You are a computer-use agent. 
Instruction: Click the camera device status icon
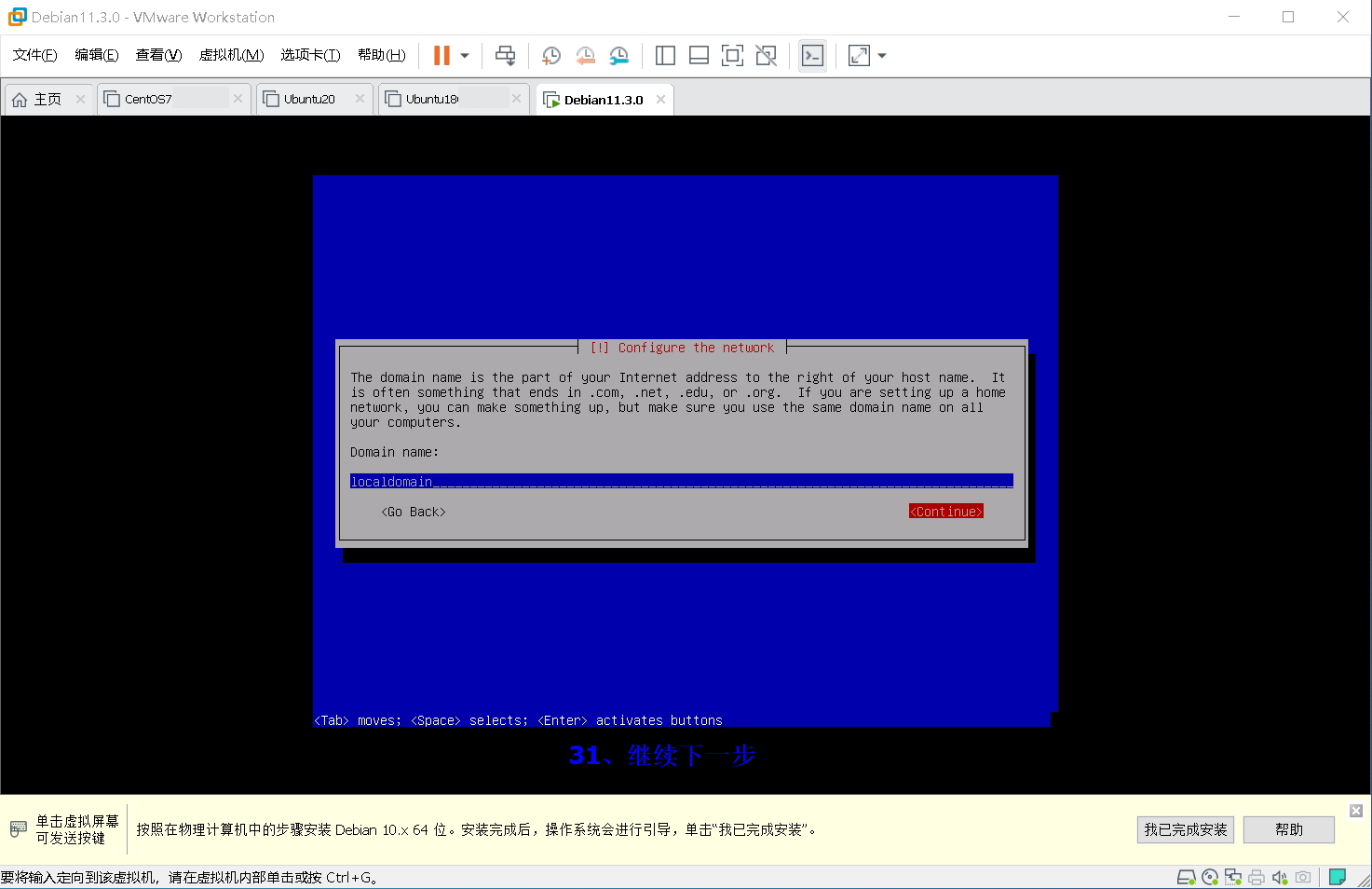coord(1303,877)
